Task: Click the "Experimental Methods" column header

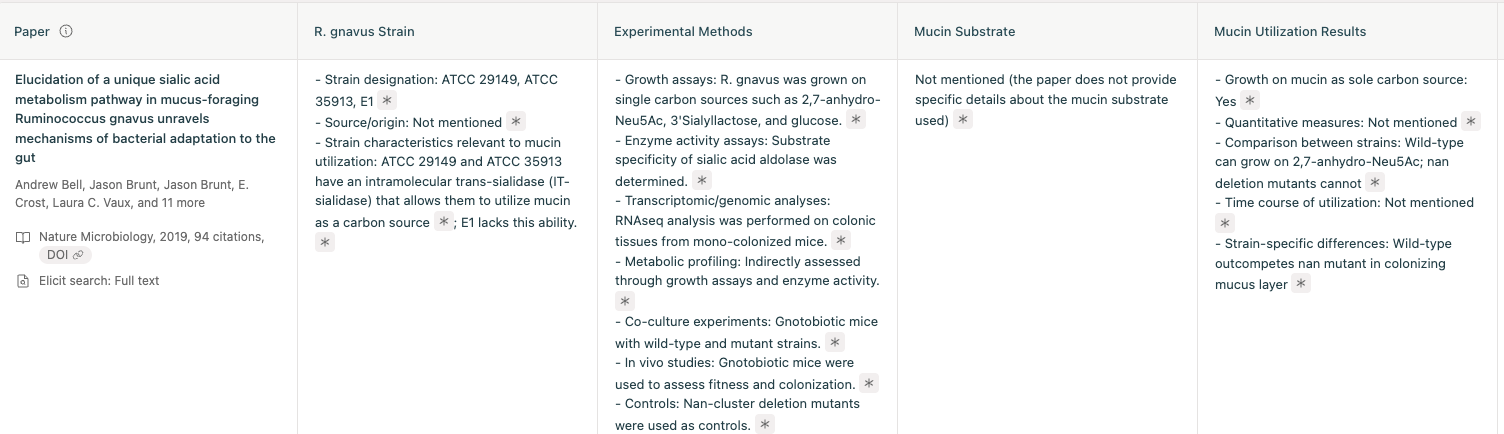Action: pyautogui.click(x=683, y=31)
